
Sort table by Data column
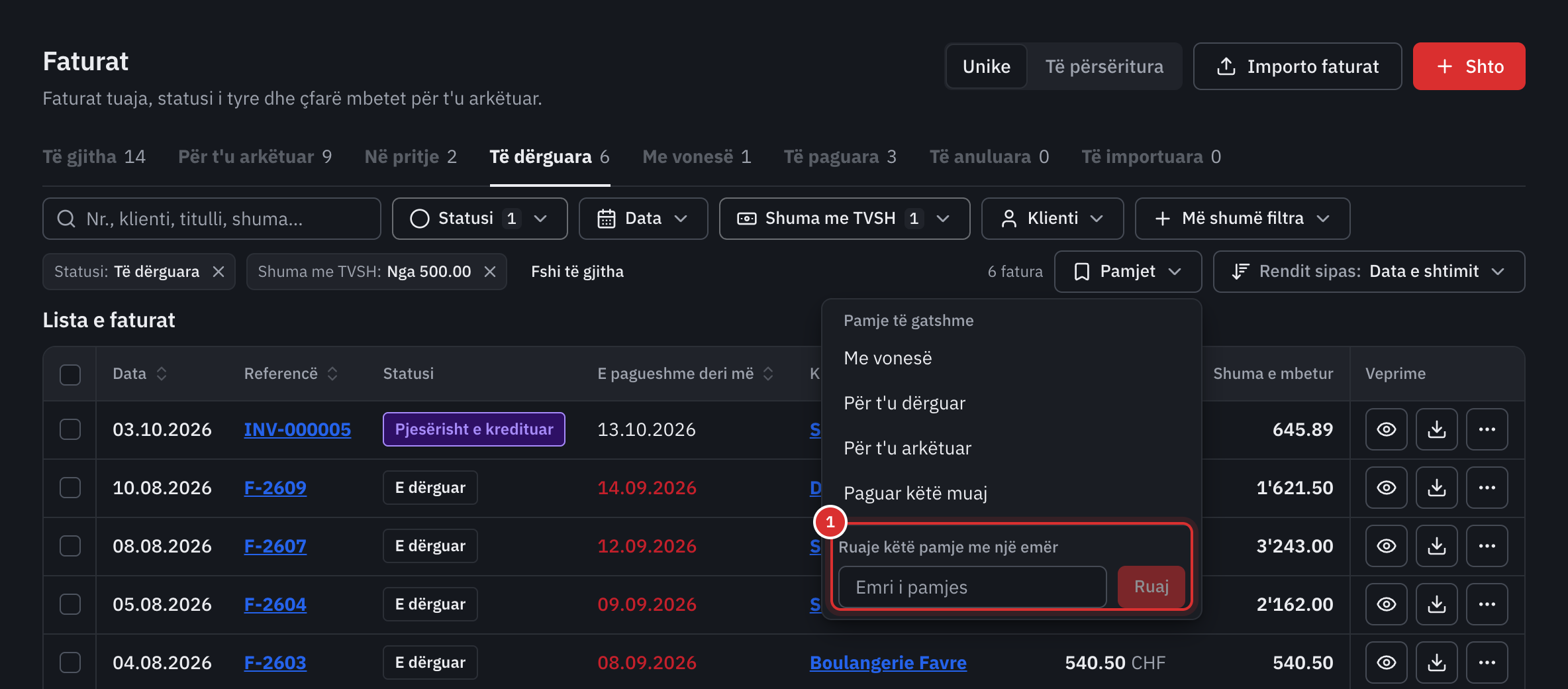[140, 374]
